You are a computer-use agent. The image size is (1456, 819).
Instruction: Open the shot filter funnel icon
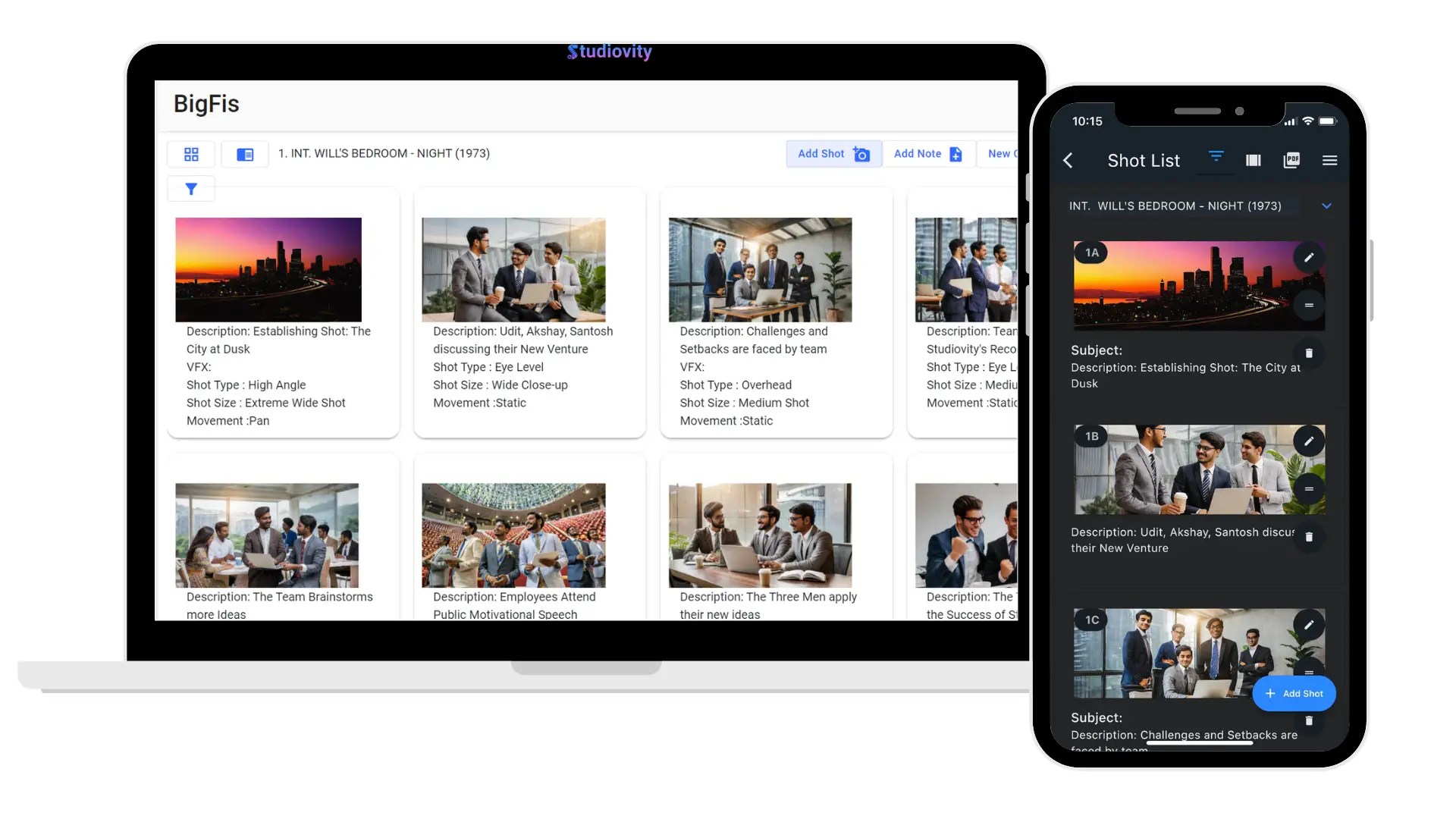pyautogui.click(x=191, y=189)
